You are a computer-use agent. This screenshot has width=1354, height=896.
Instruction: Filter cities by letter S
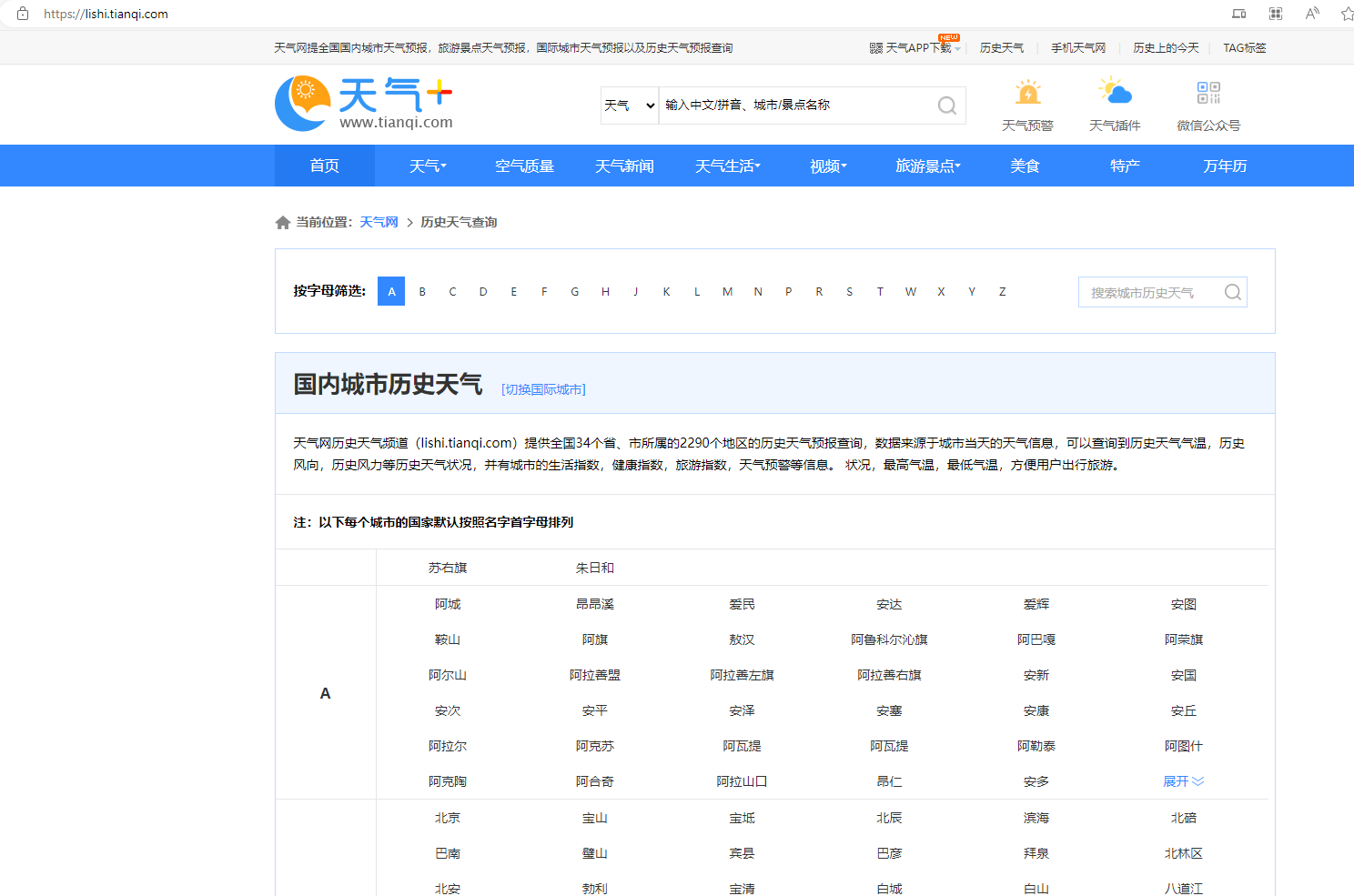(x=850, y=291)
